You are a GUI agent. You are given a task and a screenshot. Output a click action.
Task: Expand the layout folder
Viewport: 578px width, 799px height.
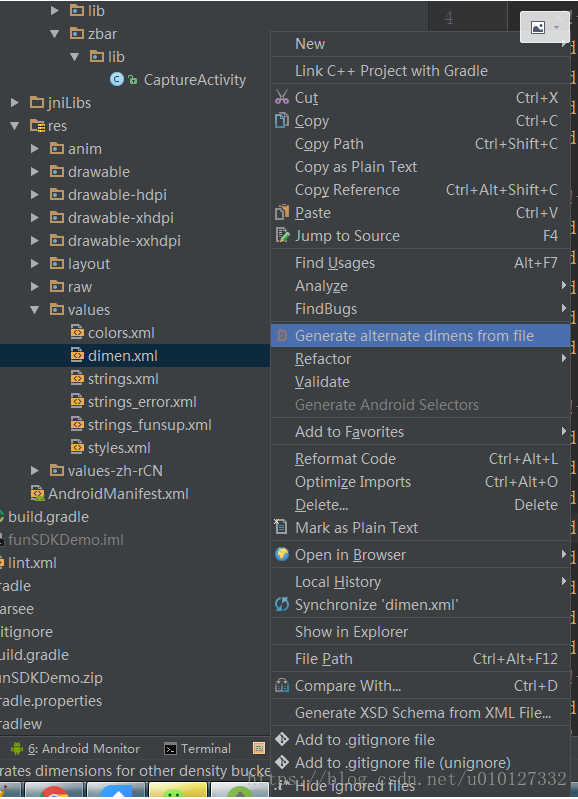click(35, 263)
